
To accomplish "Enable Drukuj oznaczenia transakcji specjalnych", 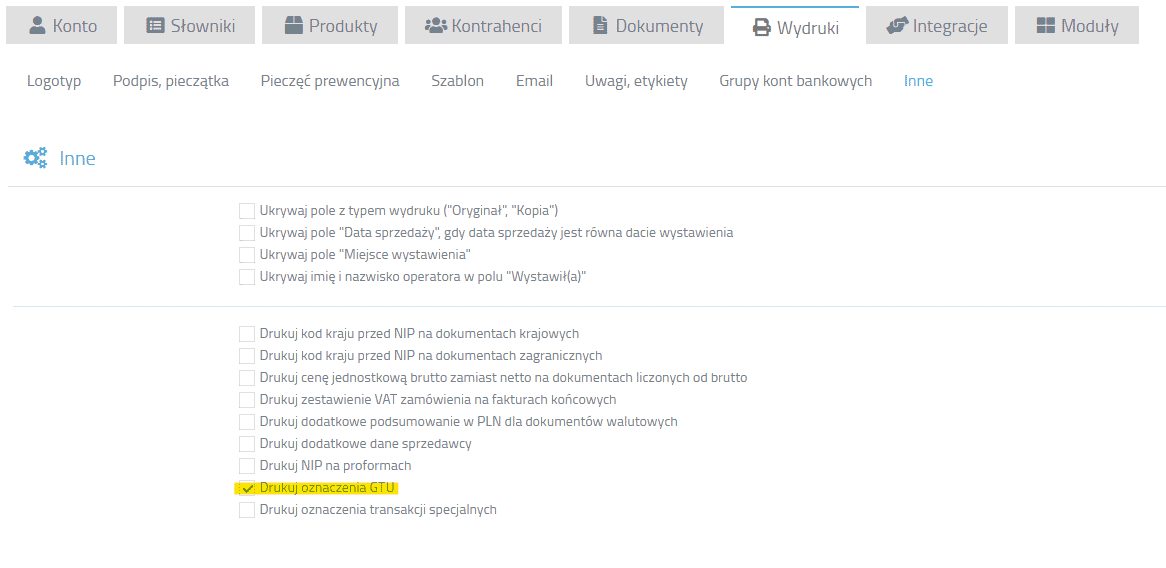I will point(247,510).
